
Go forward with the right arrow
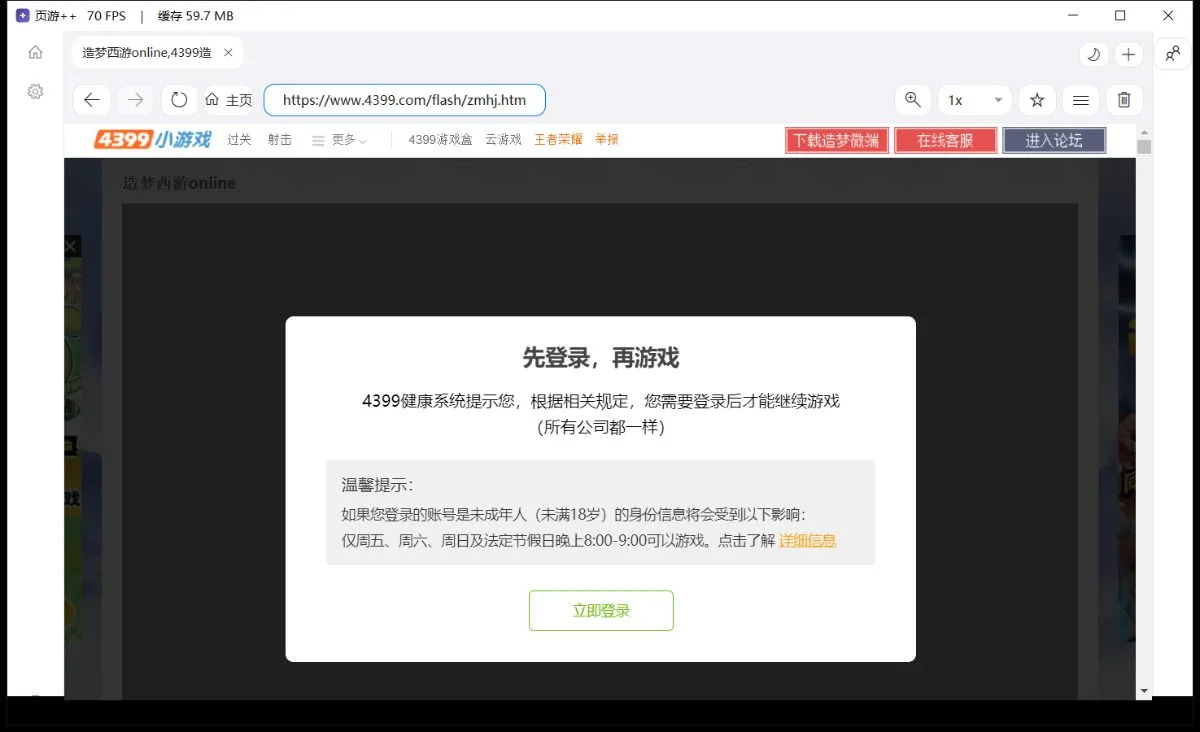pyautogui.click(x=136, y=100)
